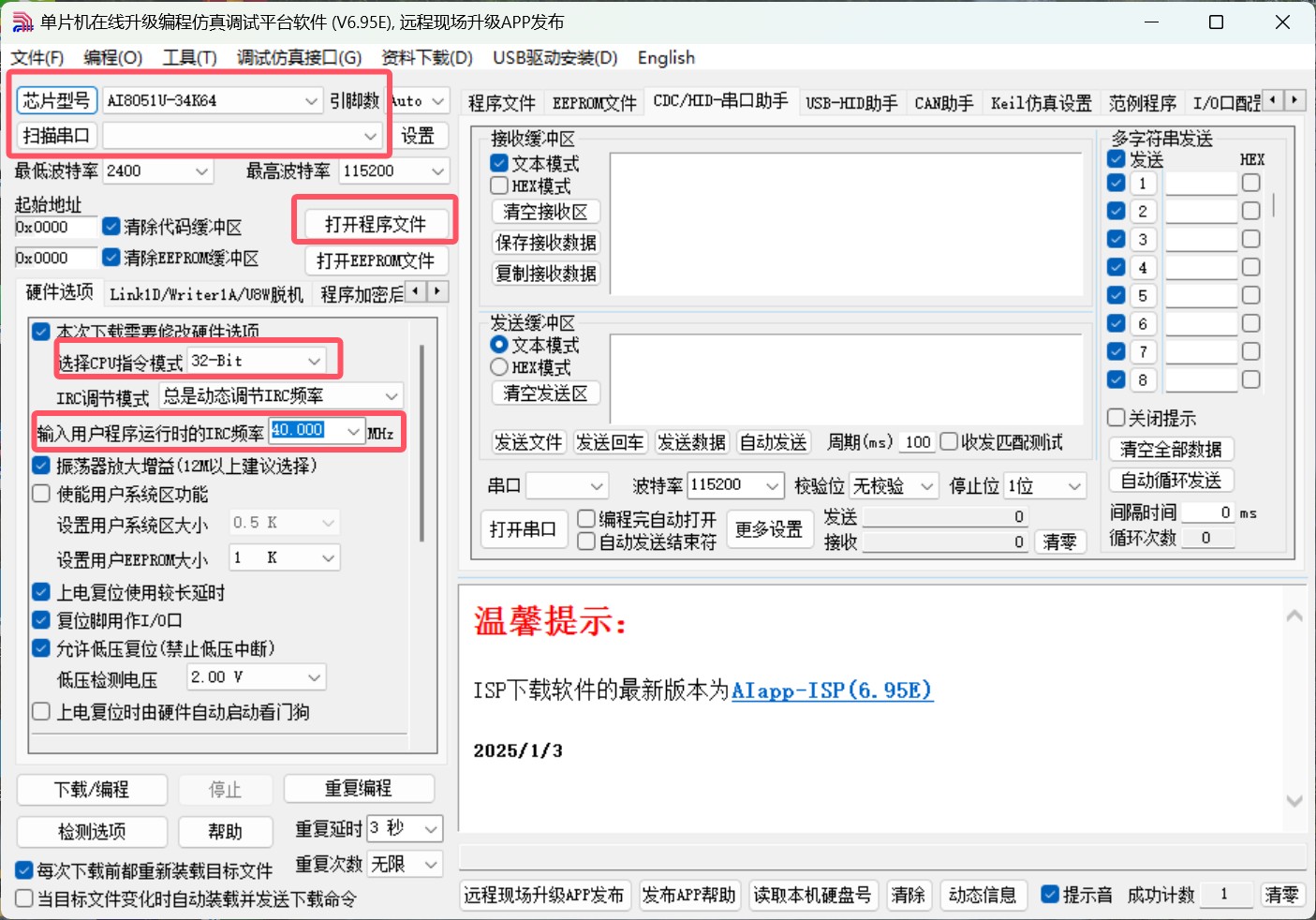Toggle 清除代码缓冲区 checkbox
The width and height of the screenshot is (1316, 920).
(111, 227)
